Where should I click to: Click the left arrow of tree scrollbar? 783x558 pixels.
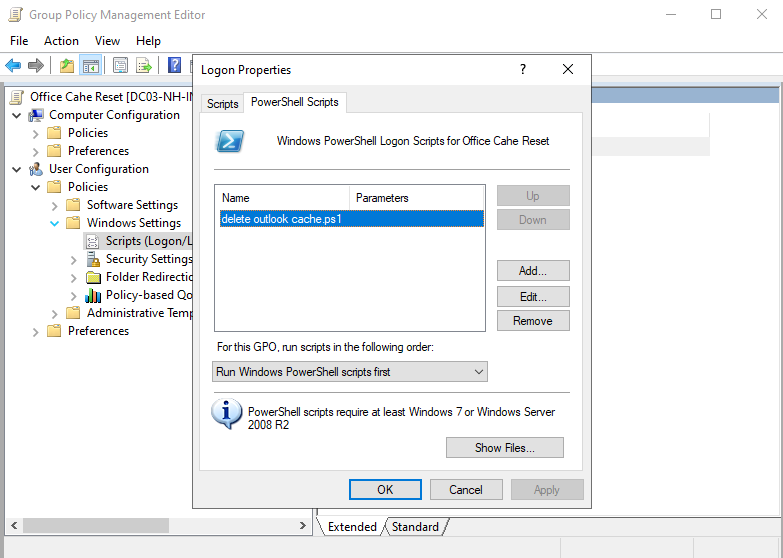coord(14,526)
